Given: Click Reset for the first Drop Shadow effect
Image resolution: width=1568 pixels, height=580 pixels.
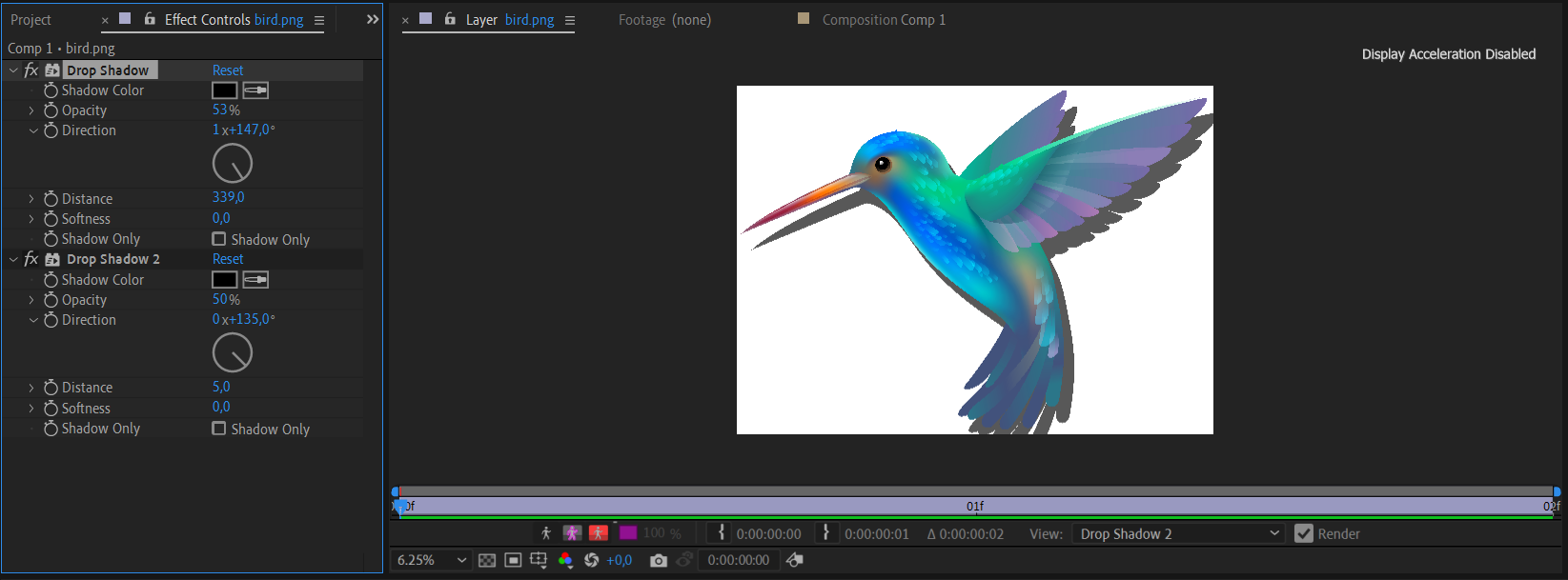Looking at the screenshot, I should pos(228,70).
